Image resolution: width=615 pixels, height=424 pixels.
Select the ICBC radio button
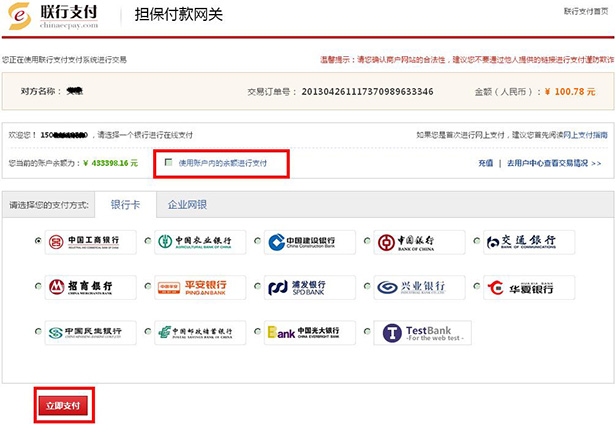coord(38,242)
